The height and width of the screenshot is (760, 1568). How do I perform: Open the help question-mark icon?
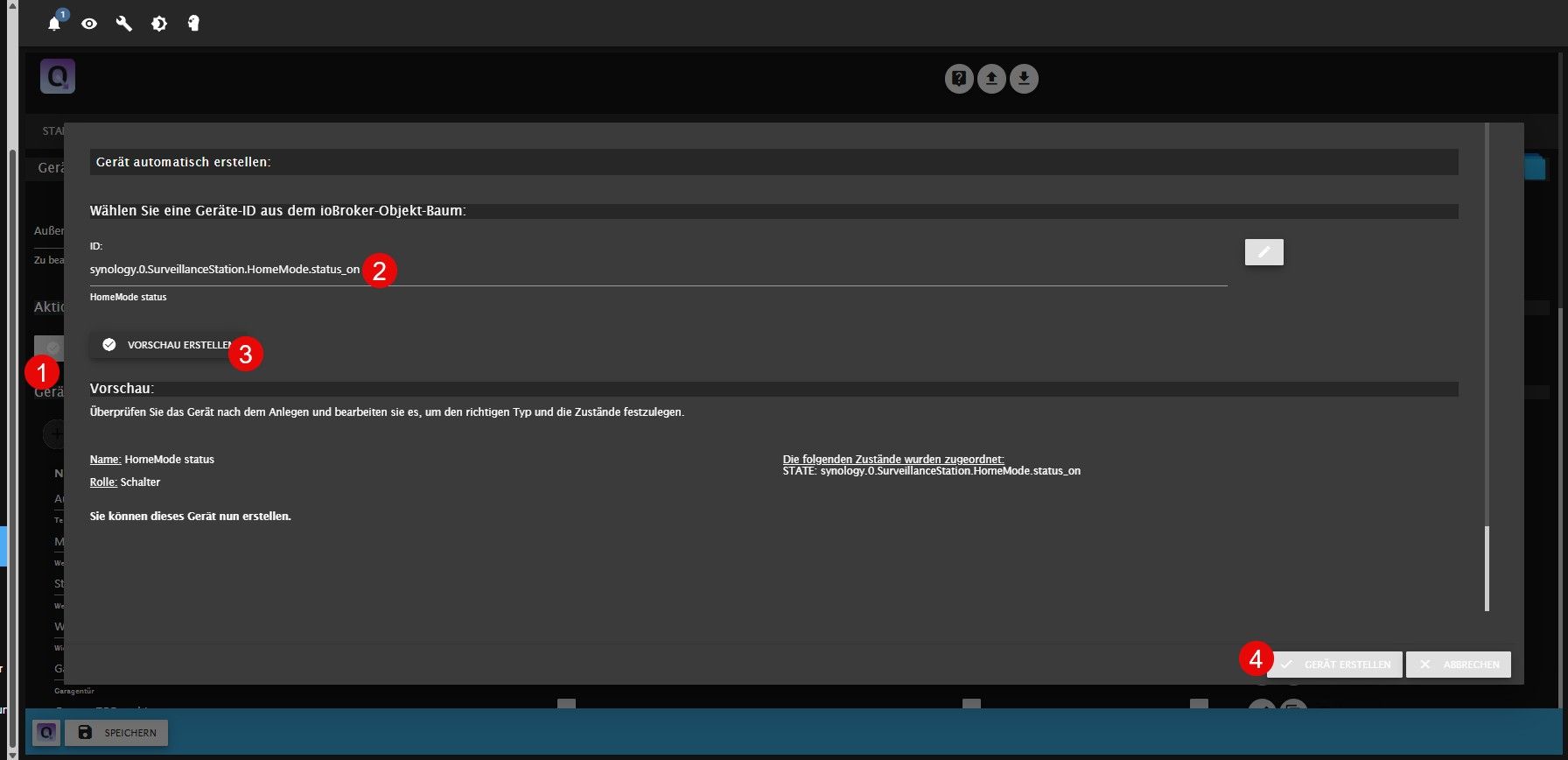coord(959,79)
